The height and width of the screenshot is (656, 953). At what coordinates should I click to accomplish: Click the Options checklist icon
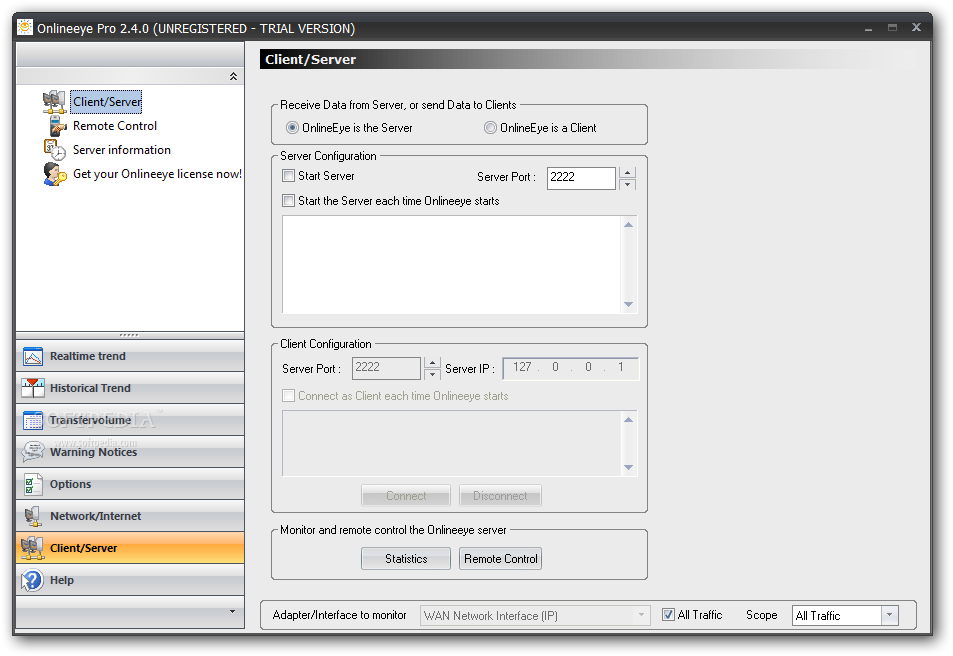point(33,484)
